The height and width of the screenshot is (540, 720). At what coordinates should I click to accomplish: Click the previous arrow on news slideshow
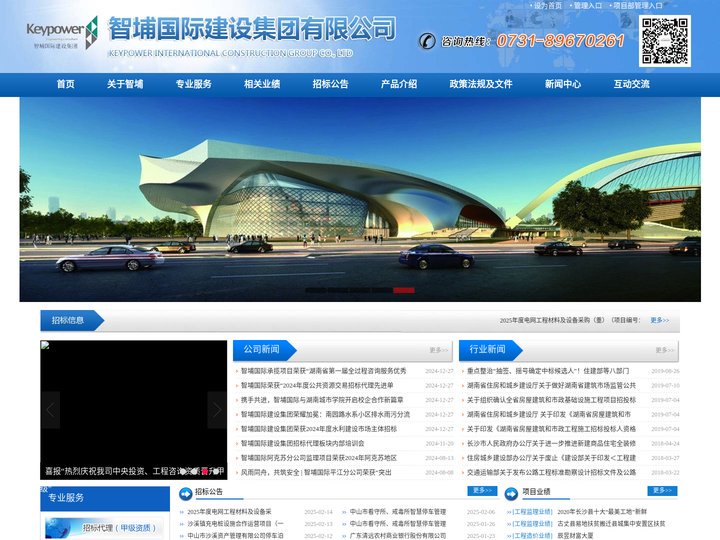[51, 410]
